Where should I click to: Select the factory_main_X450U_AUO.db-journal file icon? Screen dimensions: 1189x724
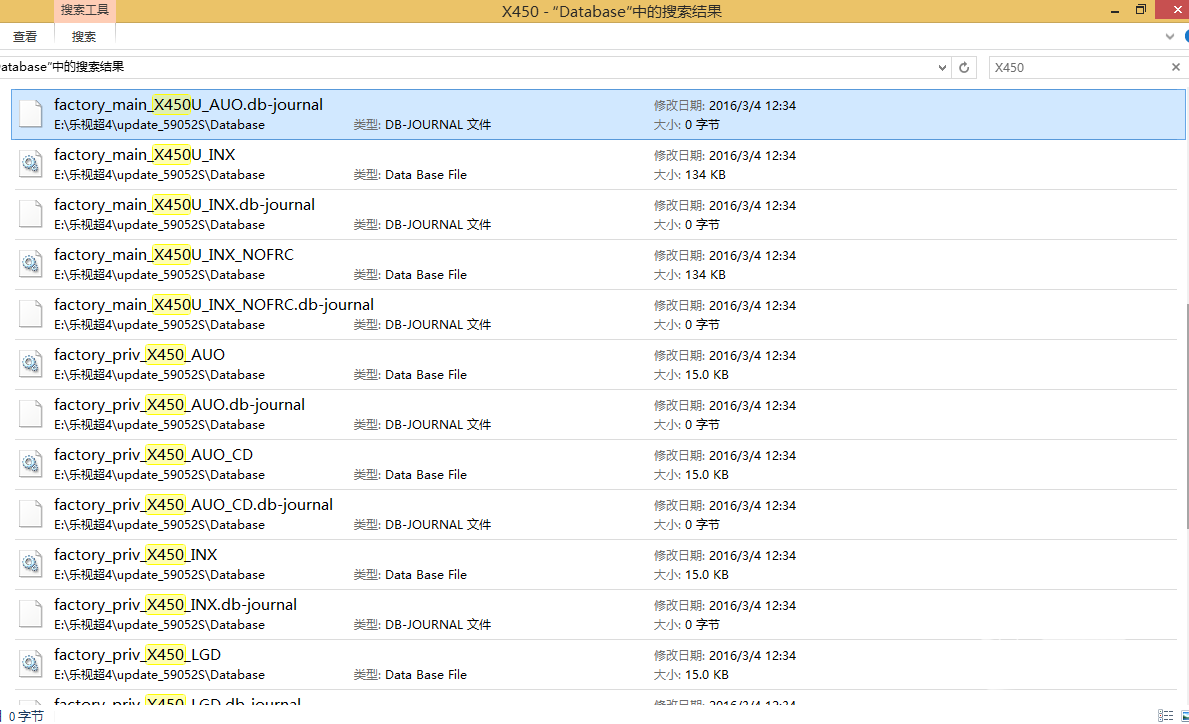(x=30, y=114)
